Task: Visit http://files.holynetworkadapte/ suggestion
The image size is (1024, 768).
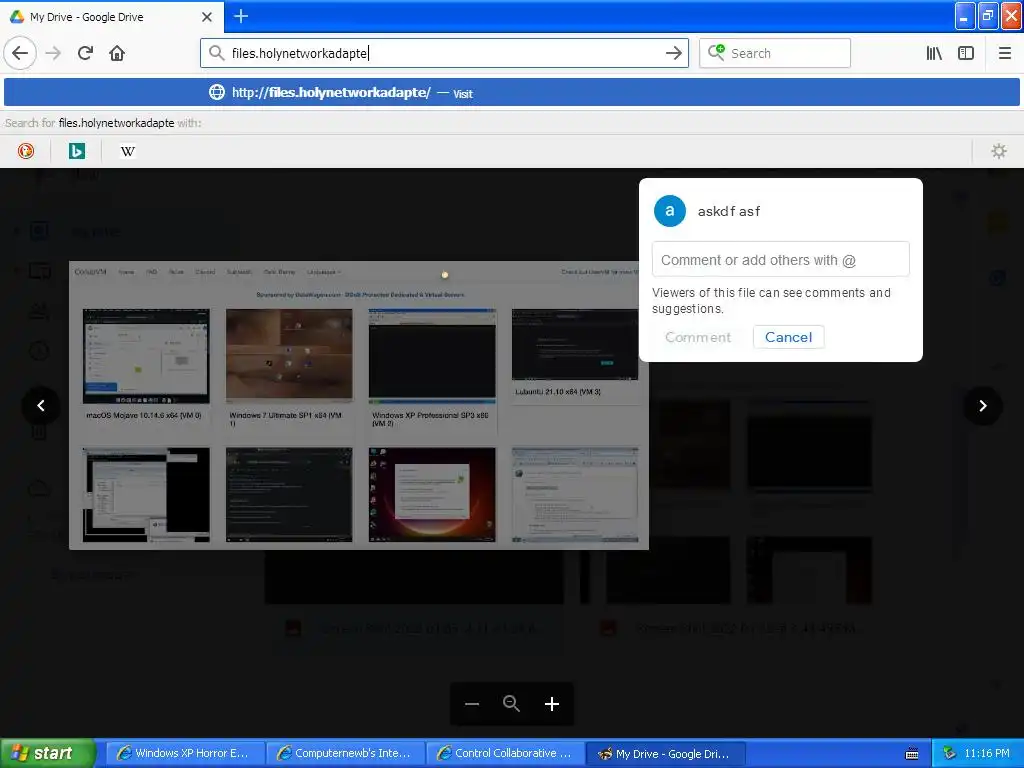Action: (511, 92)
